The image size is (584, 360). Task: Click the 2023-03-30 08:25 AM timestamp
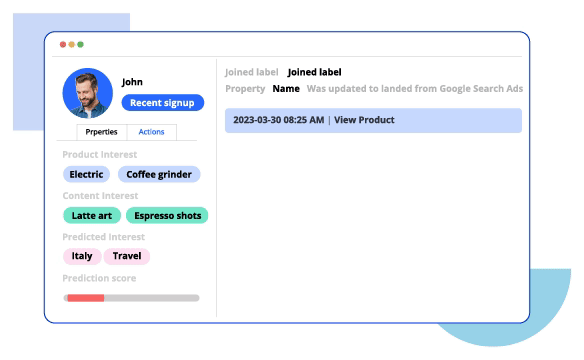279,120
